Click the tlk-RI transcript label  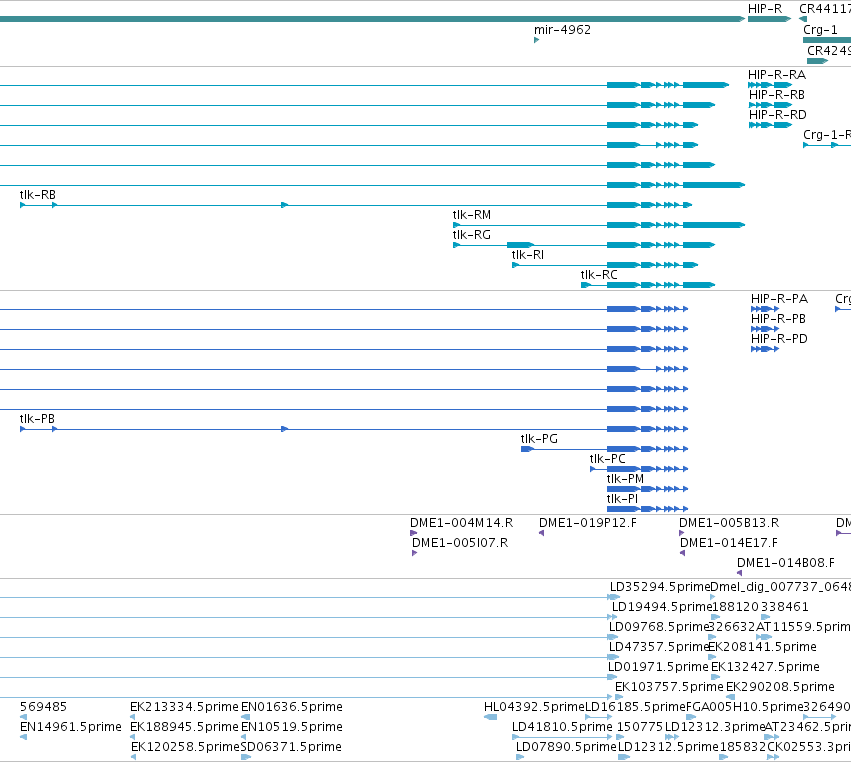(x=528, y=255)
